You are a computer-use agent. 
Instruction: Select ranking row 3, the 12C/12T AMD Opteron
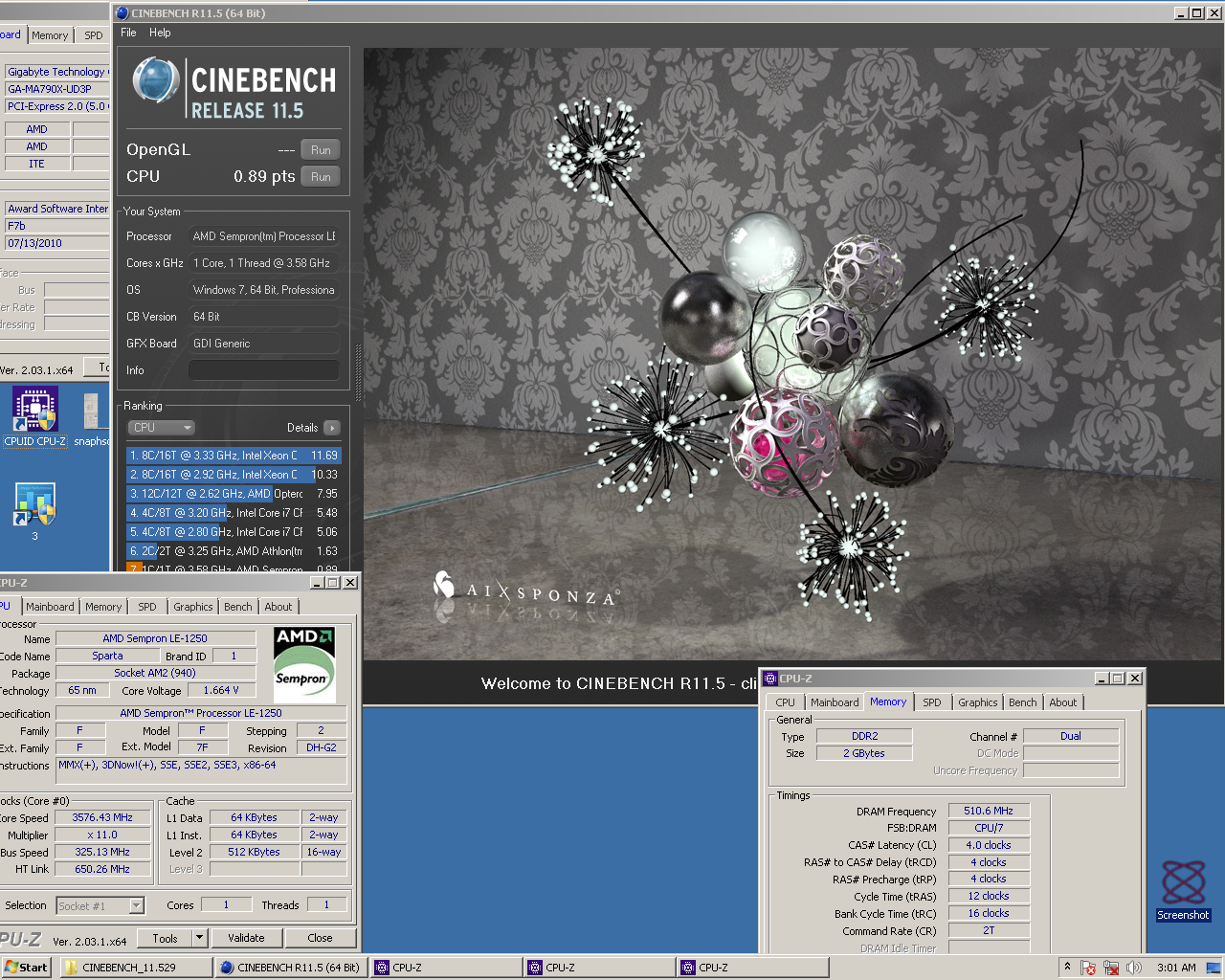[x=234, y=494]
